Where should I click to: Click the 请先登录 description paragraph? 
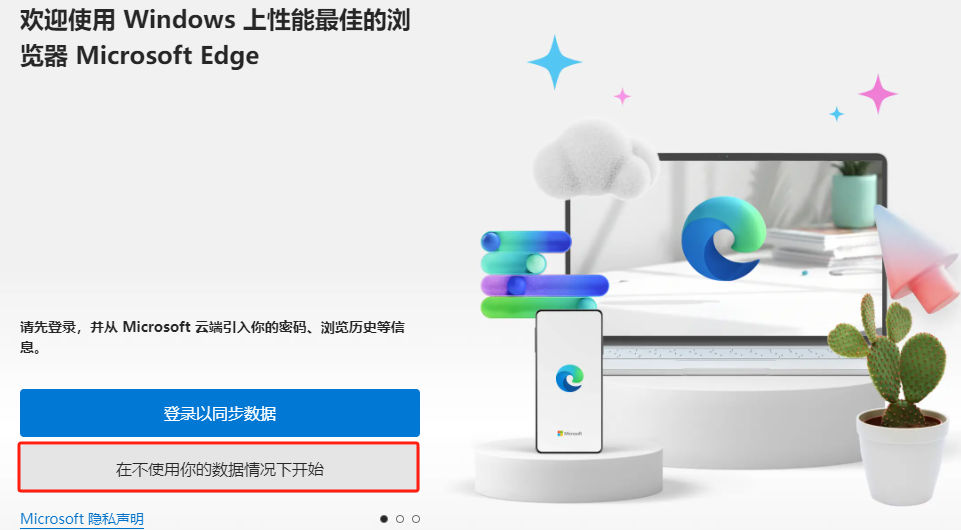coord(212,337)
